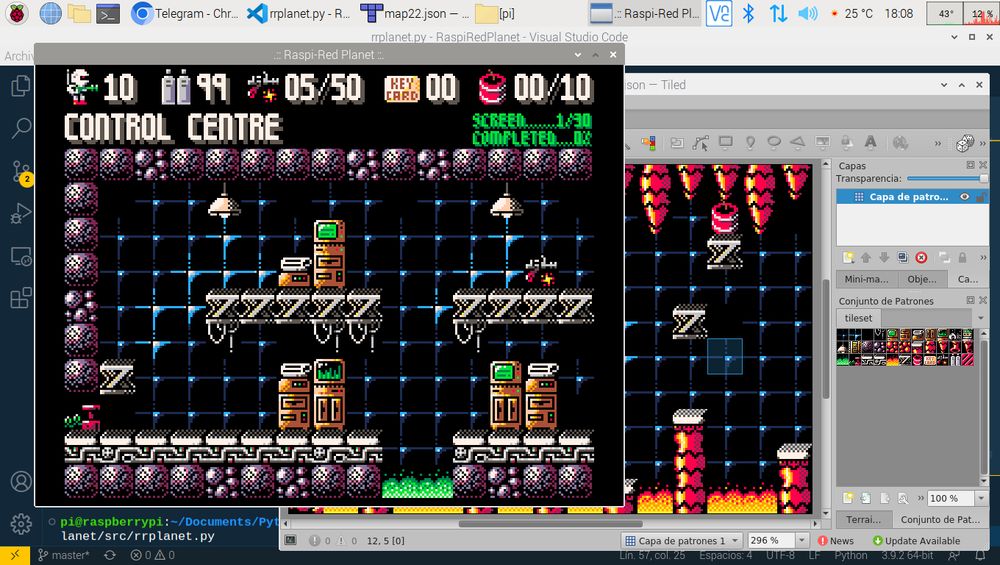Click the red remove layer icon
The width and height of the screenshot is (1000, 565).
[x=921, y=258]
